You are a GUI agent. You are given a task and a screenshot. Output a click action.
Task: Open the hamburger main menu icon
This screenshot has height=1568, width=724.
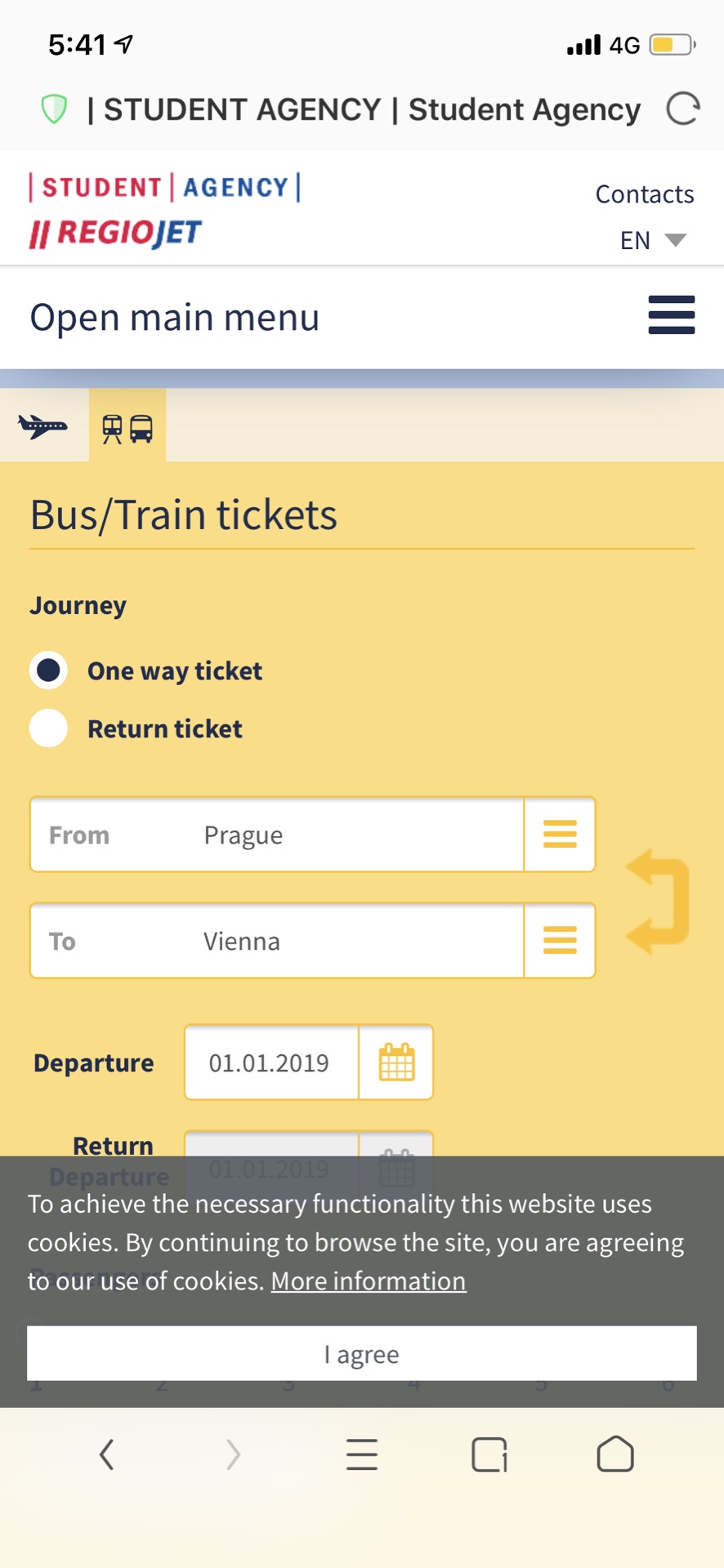coord(671,316)
